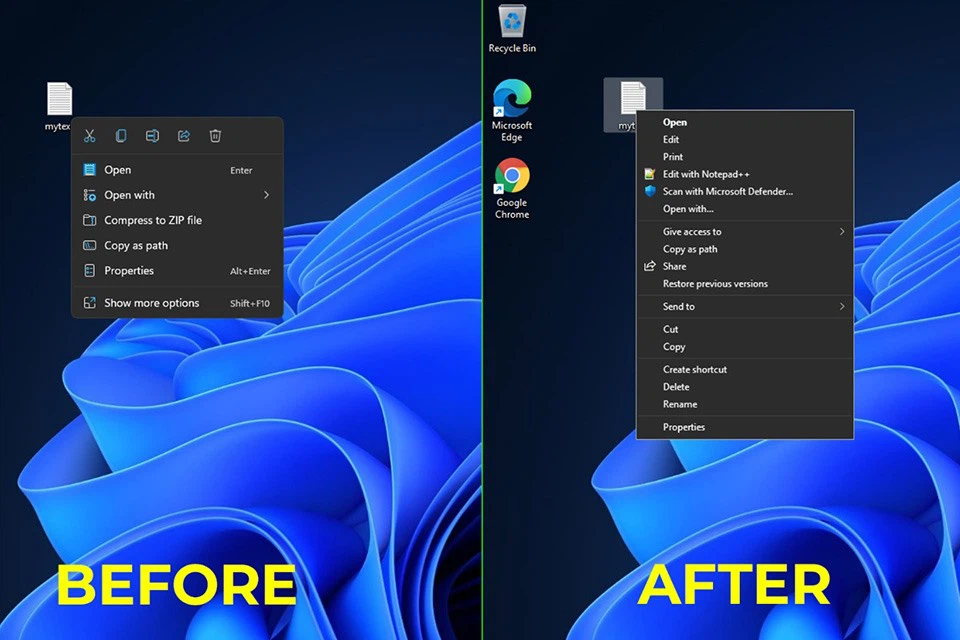Image resolution: width=960 pixels, height=640 pixels.
Task: Choose Copy as path in the new context menu
Action: click(178, 246)
